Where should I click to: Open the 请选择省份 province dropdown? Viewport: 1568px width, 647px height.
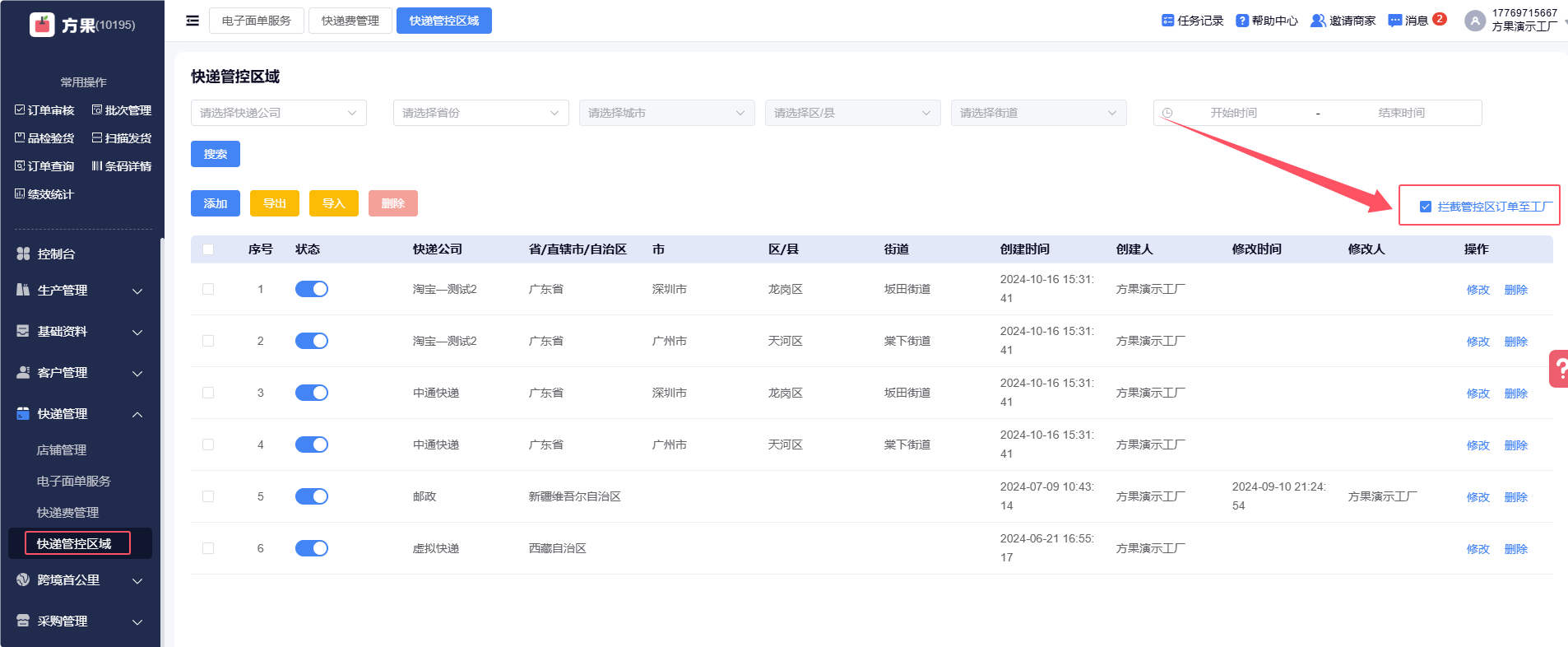(x=480, y=113)
